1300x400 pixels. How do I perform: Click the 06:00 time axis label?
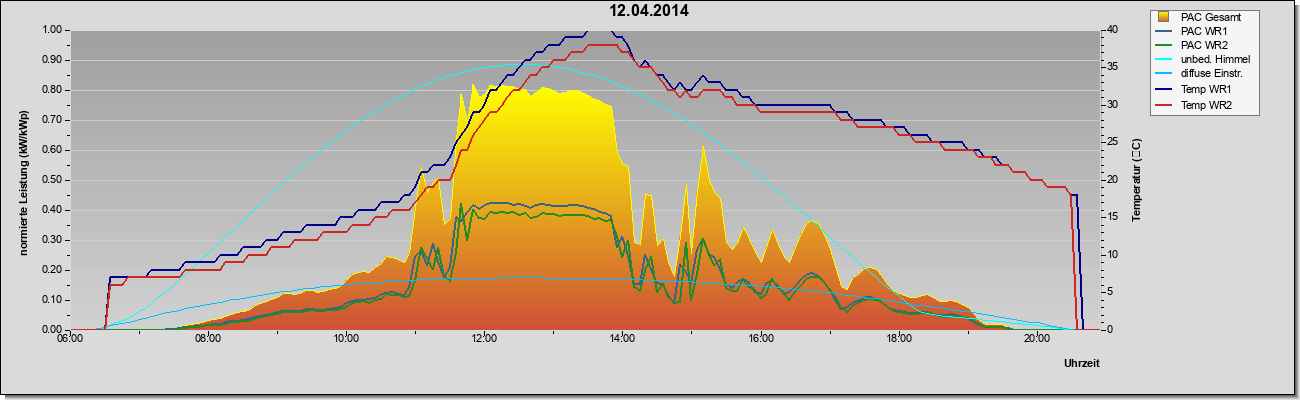(70, 338)
